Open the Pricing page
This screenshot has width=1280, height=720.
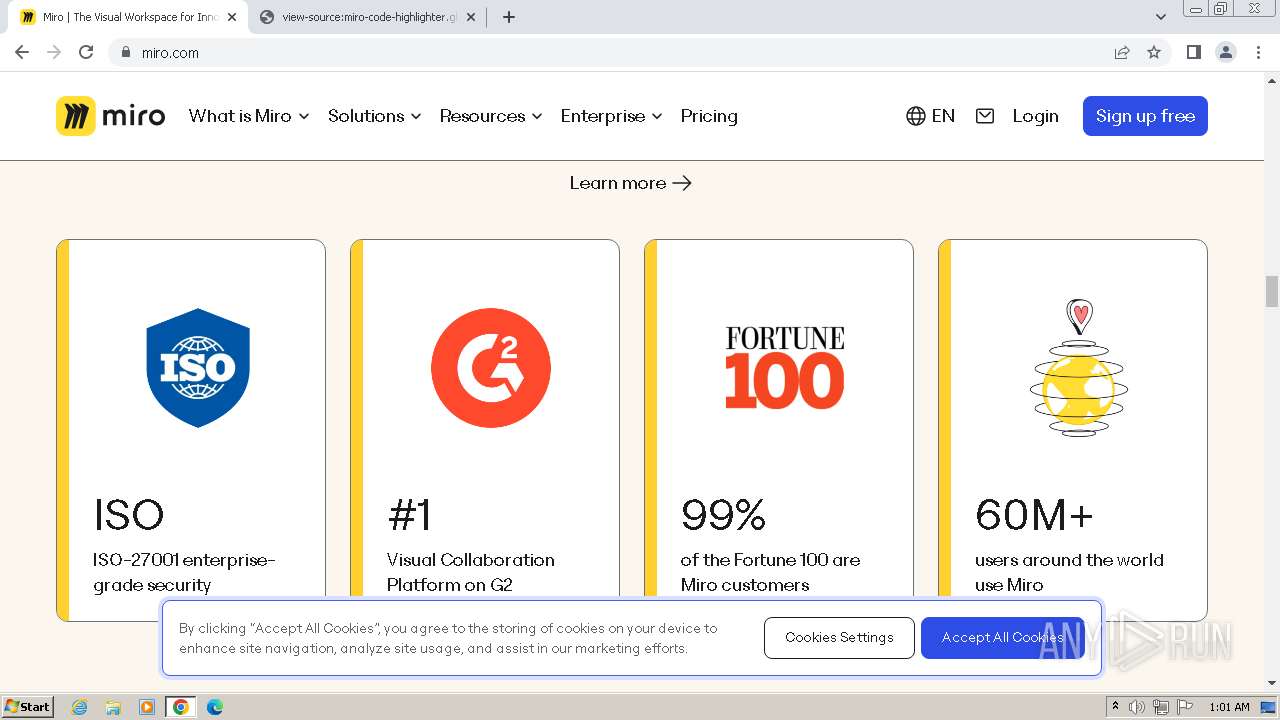click(x=709, y=116)
